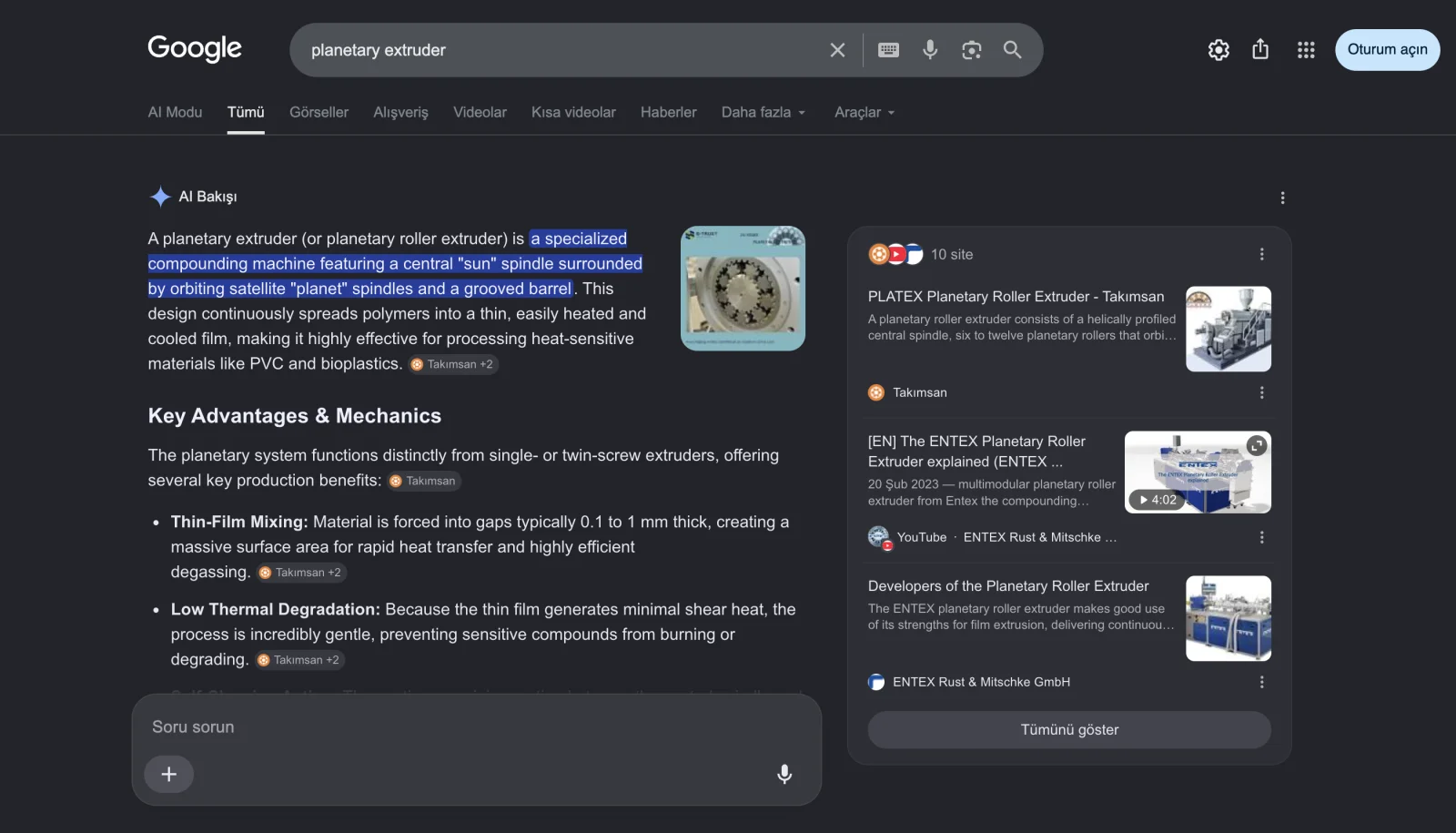Click the AI Bakışı sparkle icon
1456x833 pixels.
(160, 197)
